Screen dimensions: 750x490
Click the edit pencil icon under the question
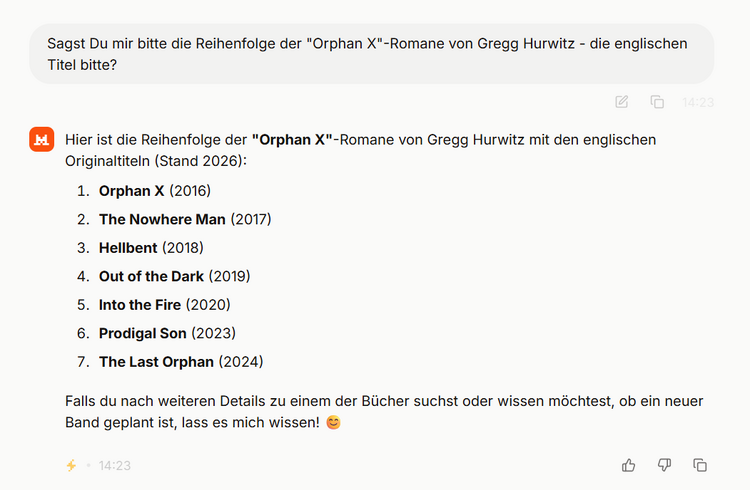click(x=622, y=101)
